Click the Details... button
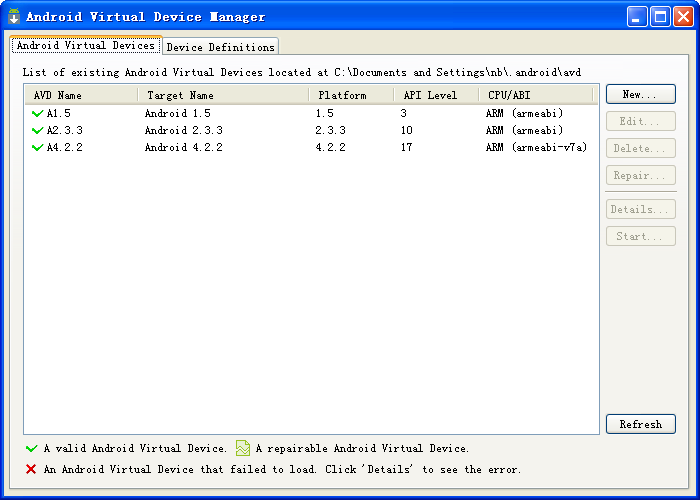 [641, 209]
